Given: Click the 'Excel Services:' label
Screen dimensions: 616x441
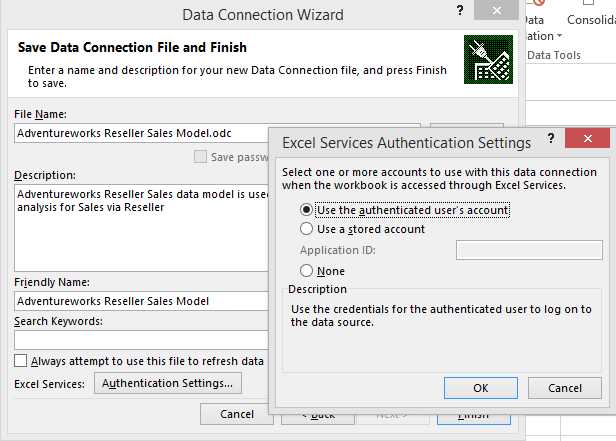Looking at the screenshot, I should pyautogui.click(x=50, y=384).
